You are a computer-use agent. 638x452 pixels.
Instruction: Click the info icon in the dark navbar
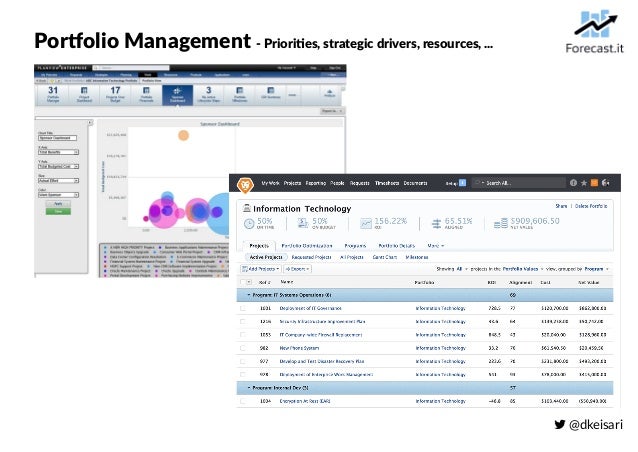pos(573,183)
